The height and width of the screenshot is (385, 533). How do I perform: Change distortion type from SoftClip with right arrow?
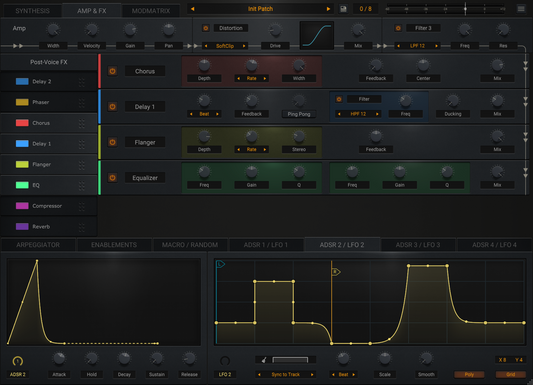coord(244,46)
